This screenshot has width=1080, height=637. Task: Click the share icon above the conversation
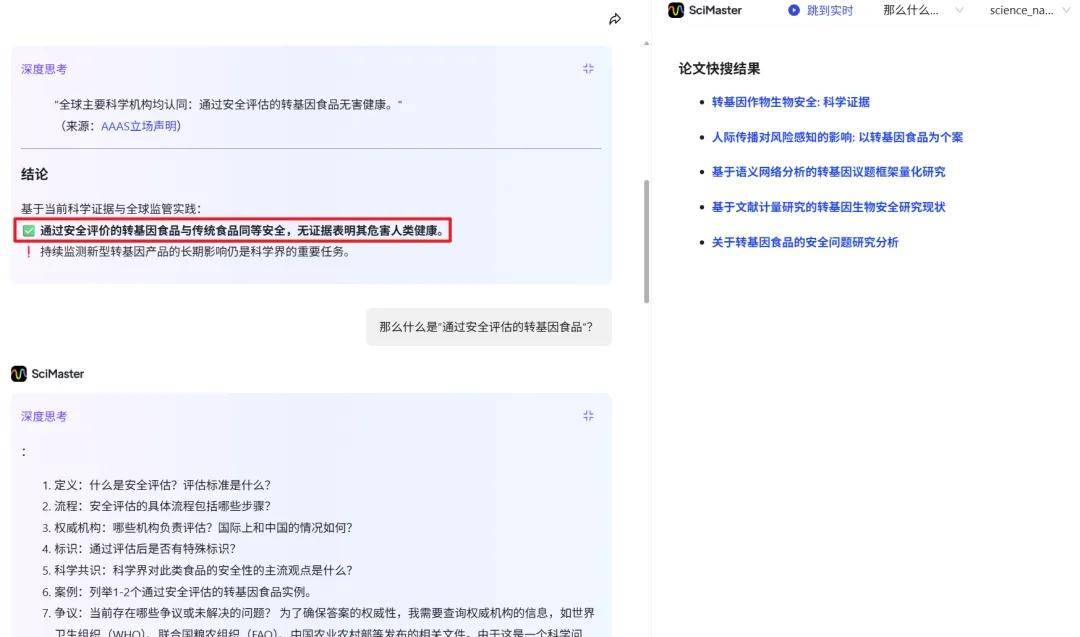point(616,19)
